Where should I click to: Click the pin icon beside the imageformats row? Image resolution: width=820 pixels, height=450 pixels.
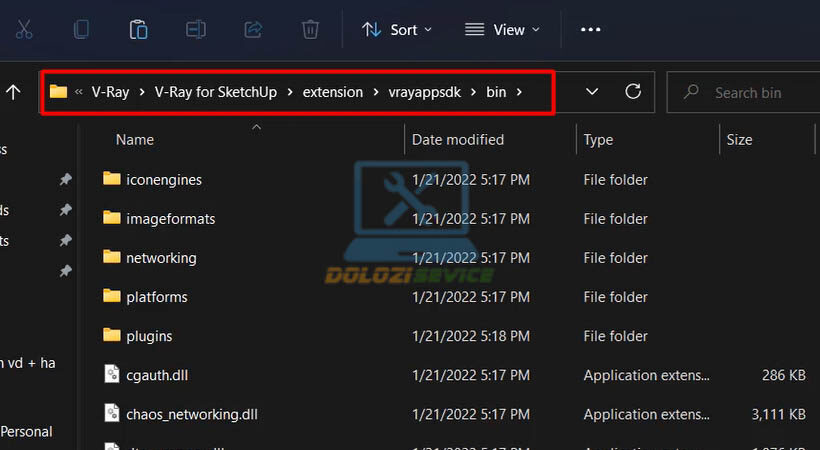[x=65, y=210]
